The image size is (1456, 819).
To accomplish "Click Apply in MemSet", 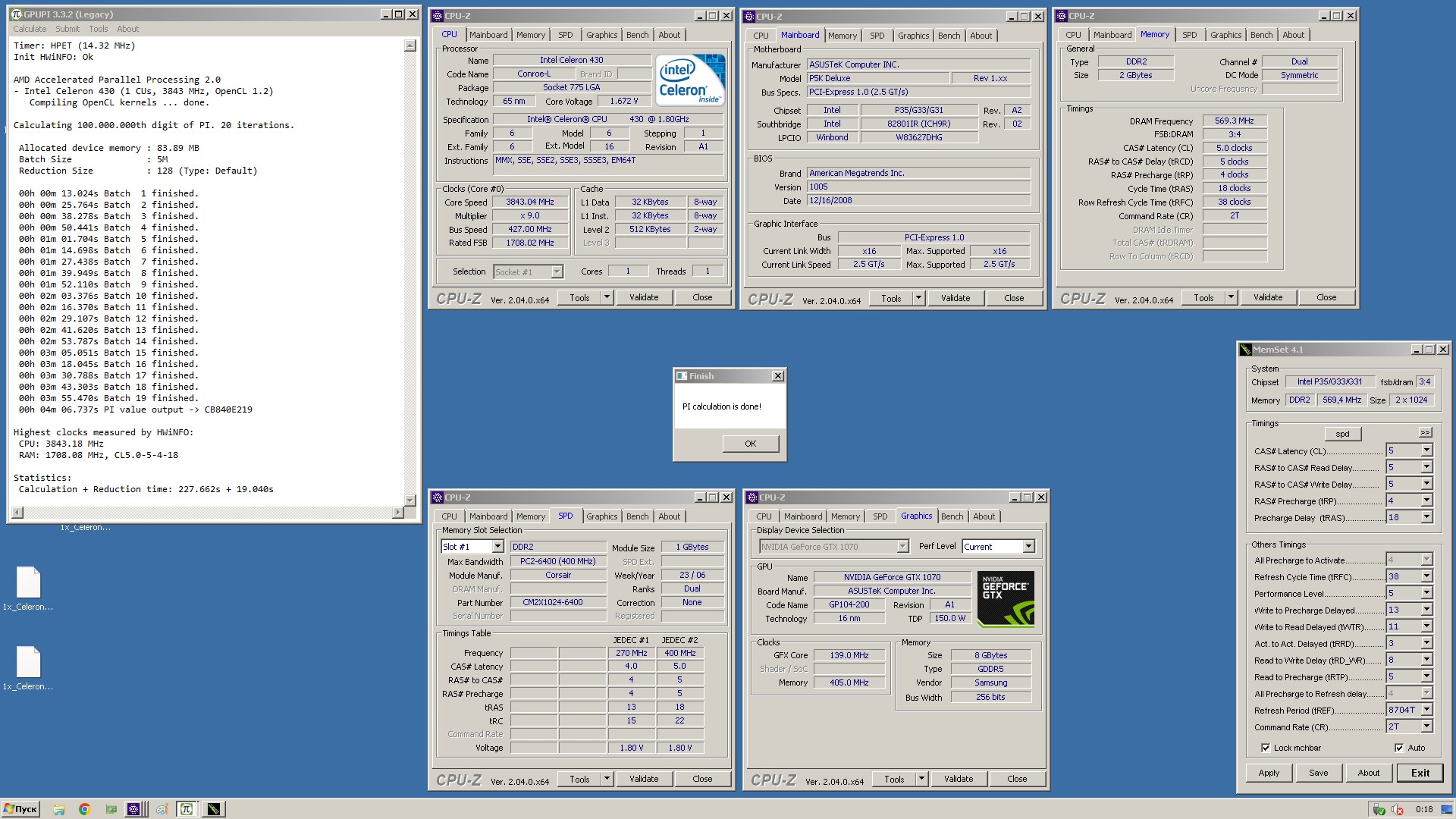I will pyautogui.click(x=1269, y=773).
